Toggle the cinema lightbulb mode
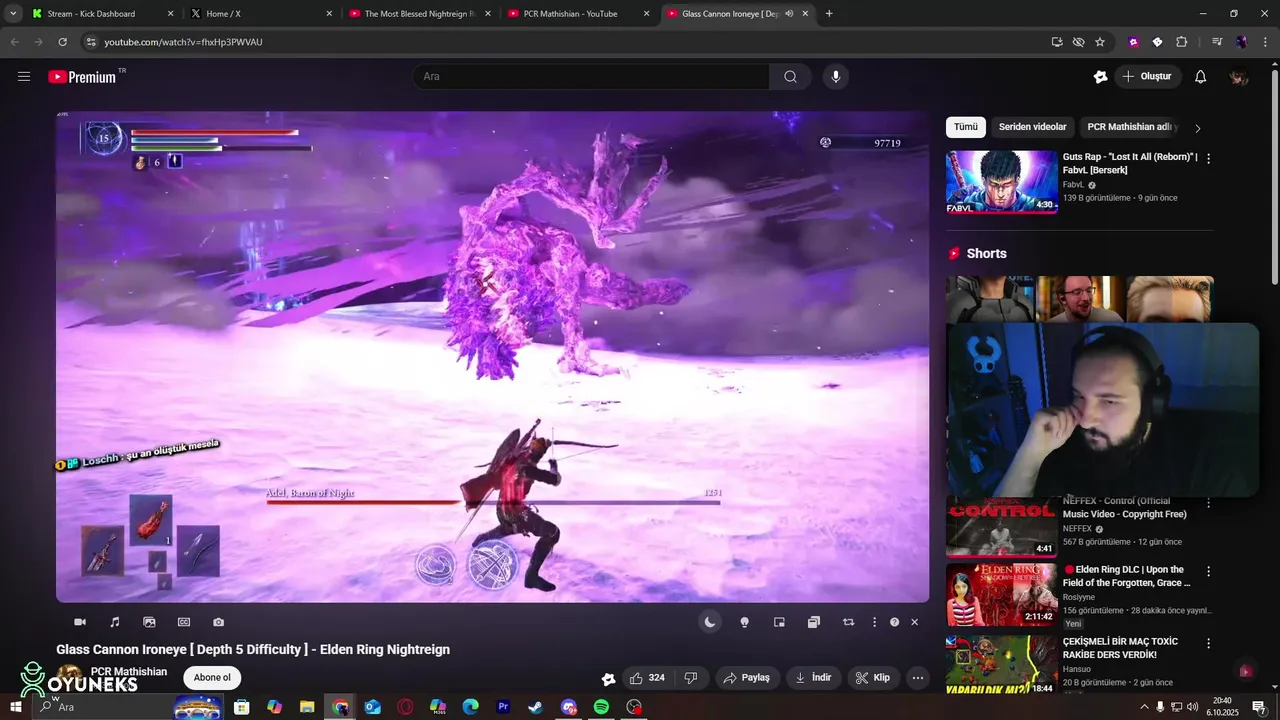This screenshot has width=1280, height=720. (744, 622)
